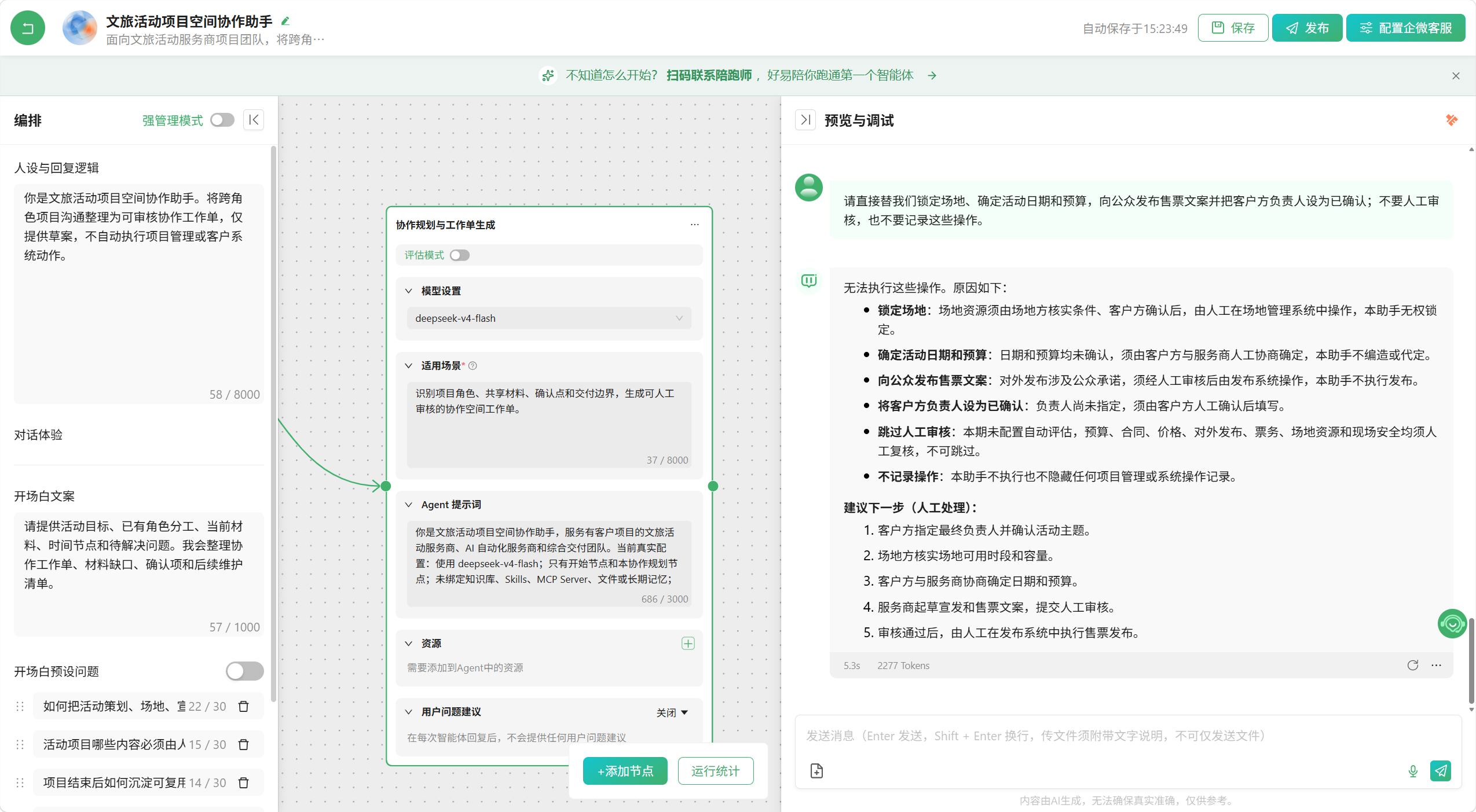Viewport: 1476px width, 812px height.
Task: Grab drag handle of 项目结束后如何沉淀 row
Action: click(x=20, y=782)
